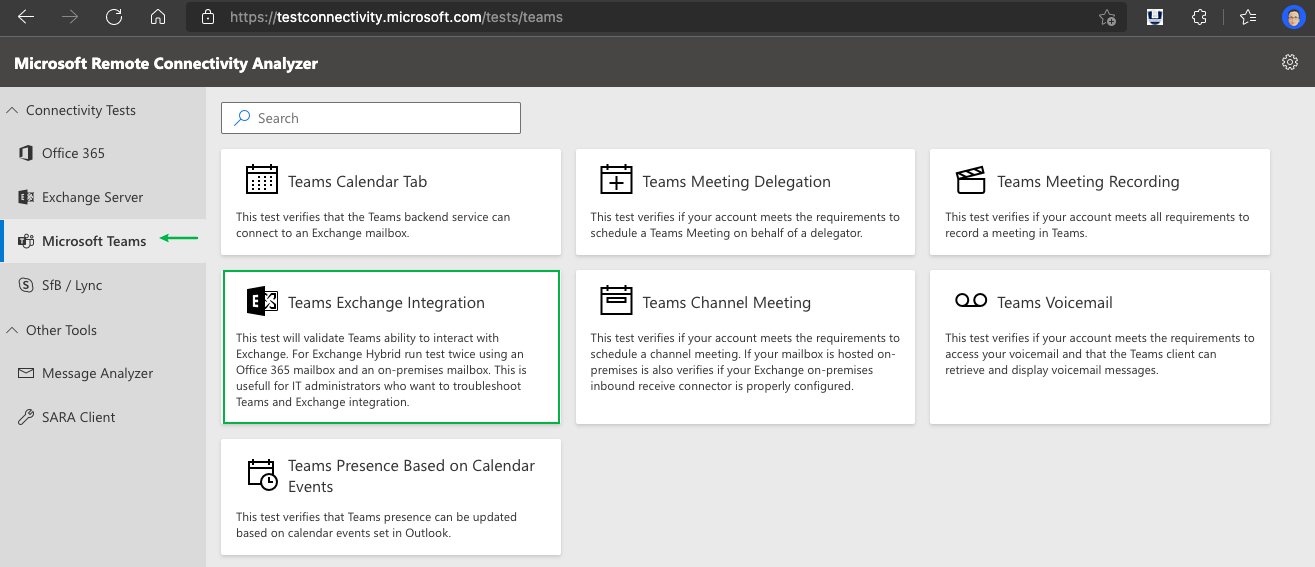Click the Teams Voicemail test title
The width and height of the screenshot is (1315, 567).
[1054, 302]
